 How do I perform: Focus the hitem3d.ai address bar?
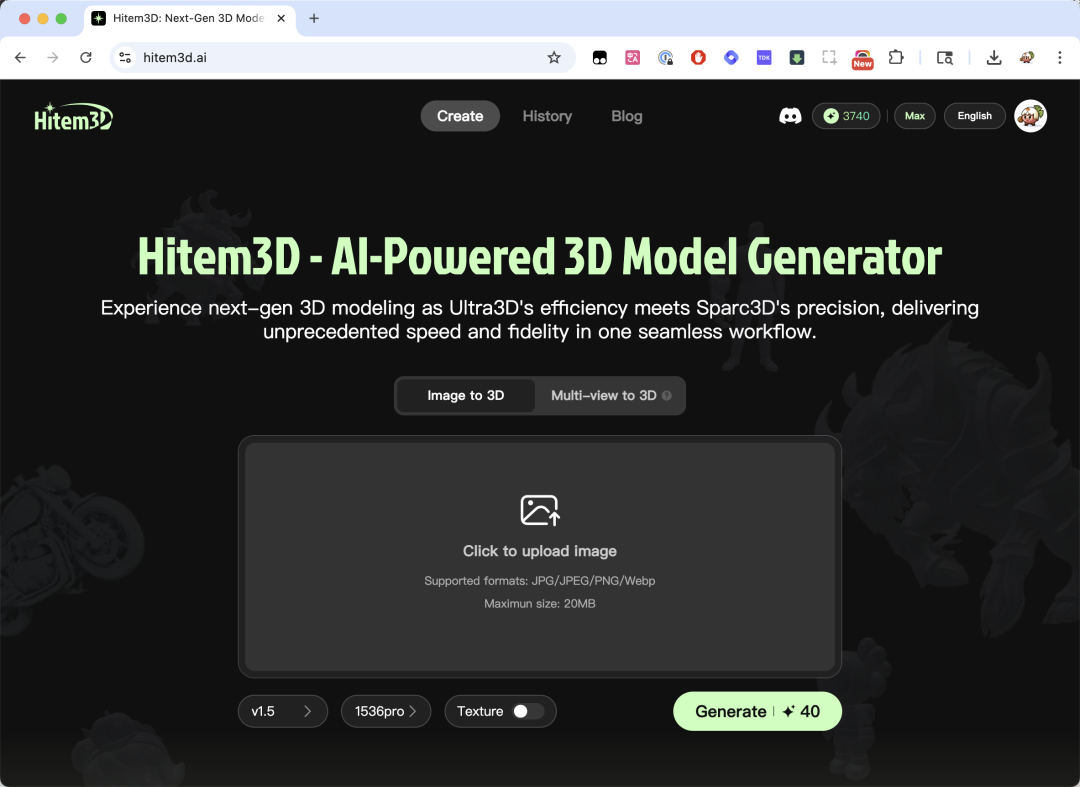click(x=343, y=58)
